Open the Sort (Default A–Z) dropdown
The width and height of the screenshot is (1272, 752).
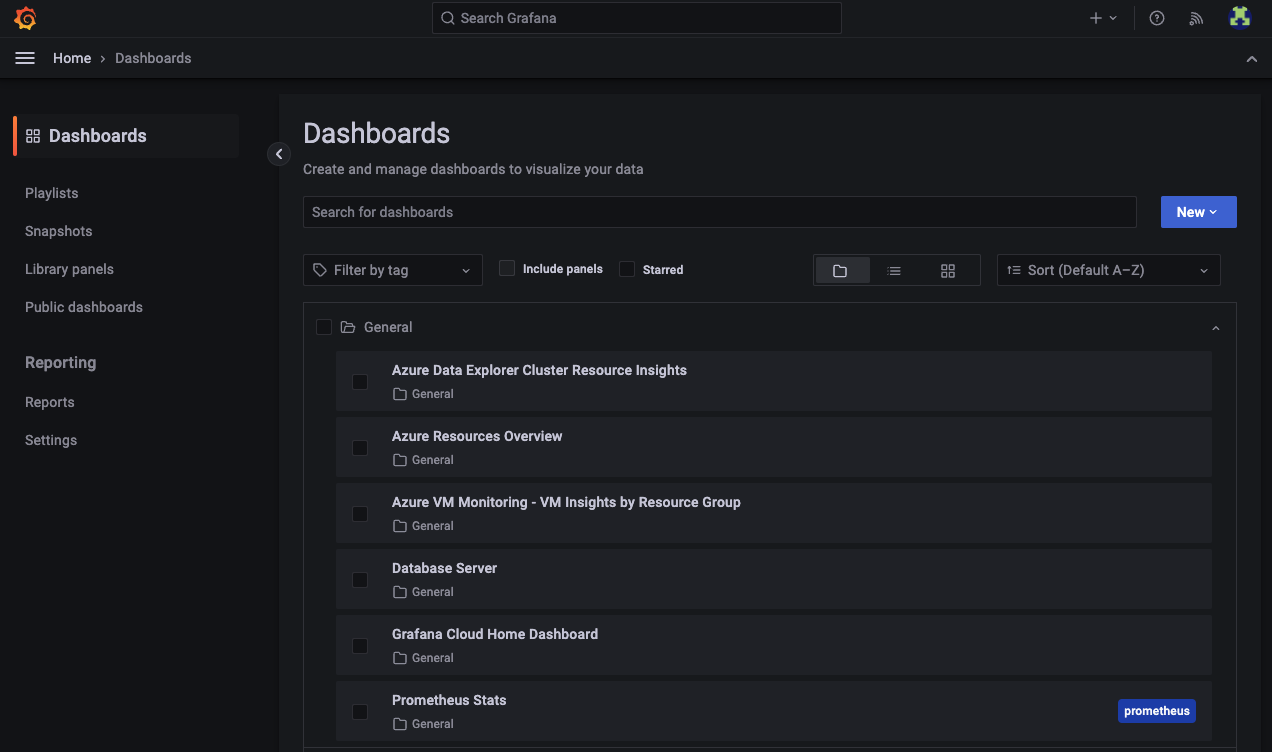[x=1108, y=270]
